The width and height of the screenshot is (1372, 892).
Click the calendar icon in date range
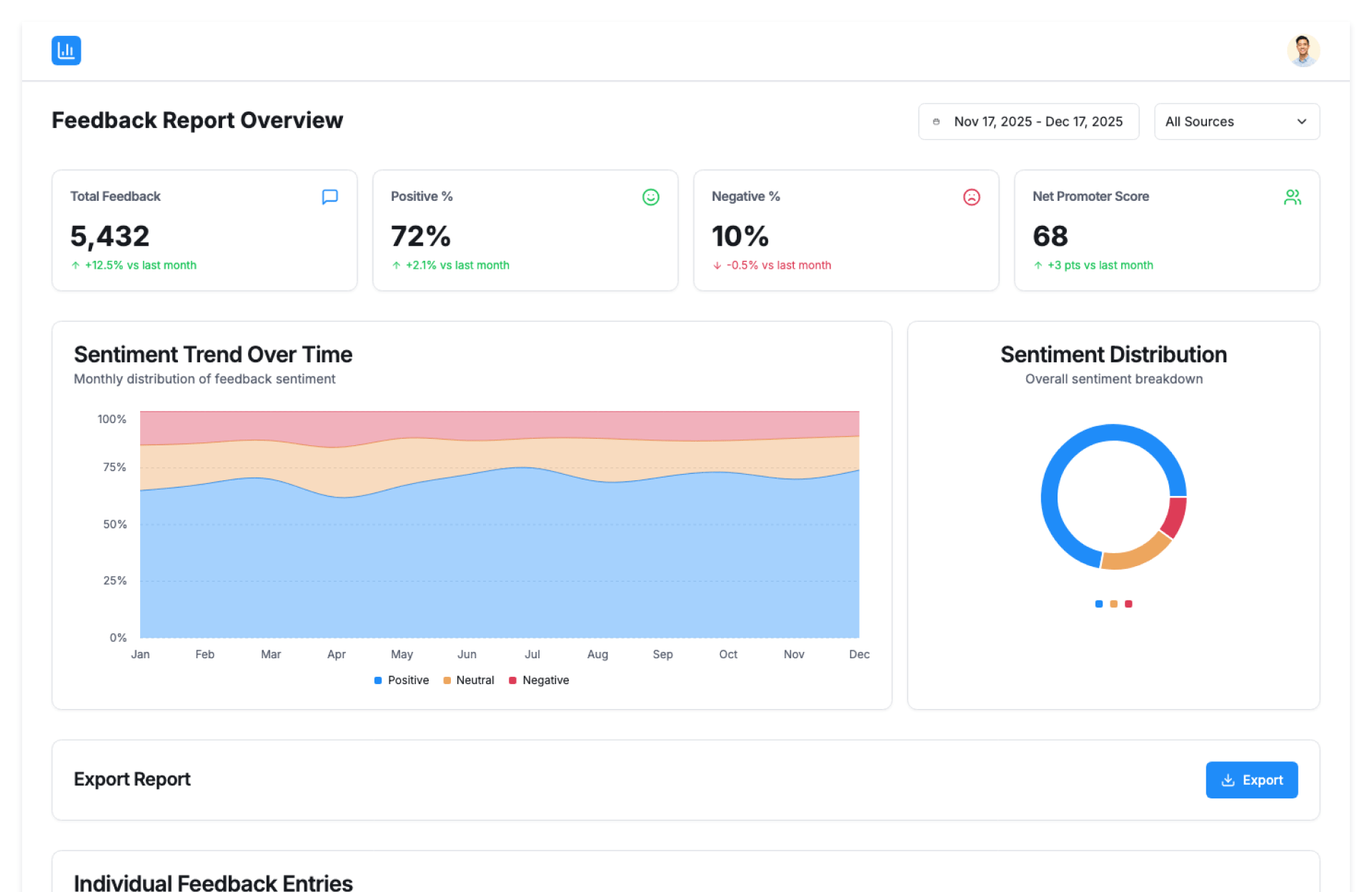[936, 122]
